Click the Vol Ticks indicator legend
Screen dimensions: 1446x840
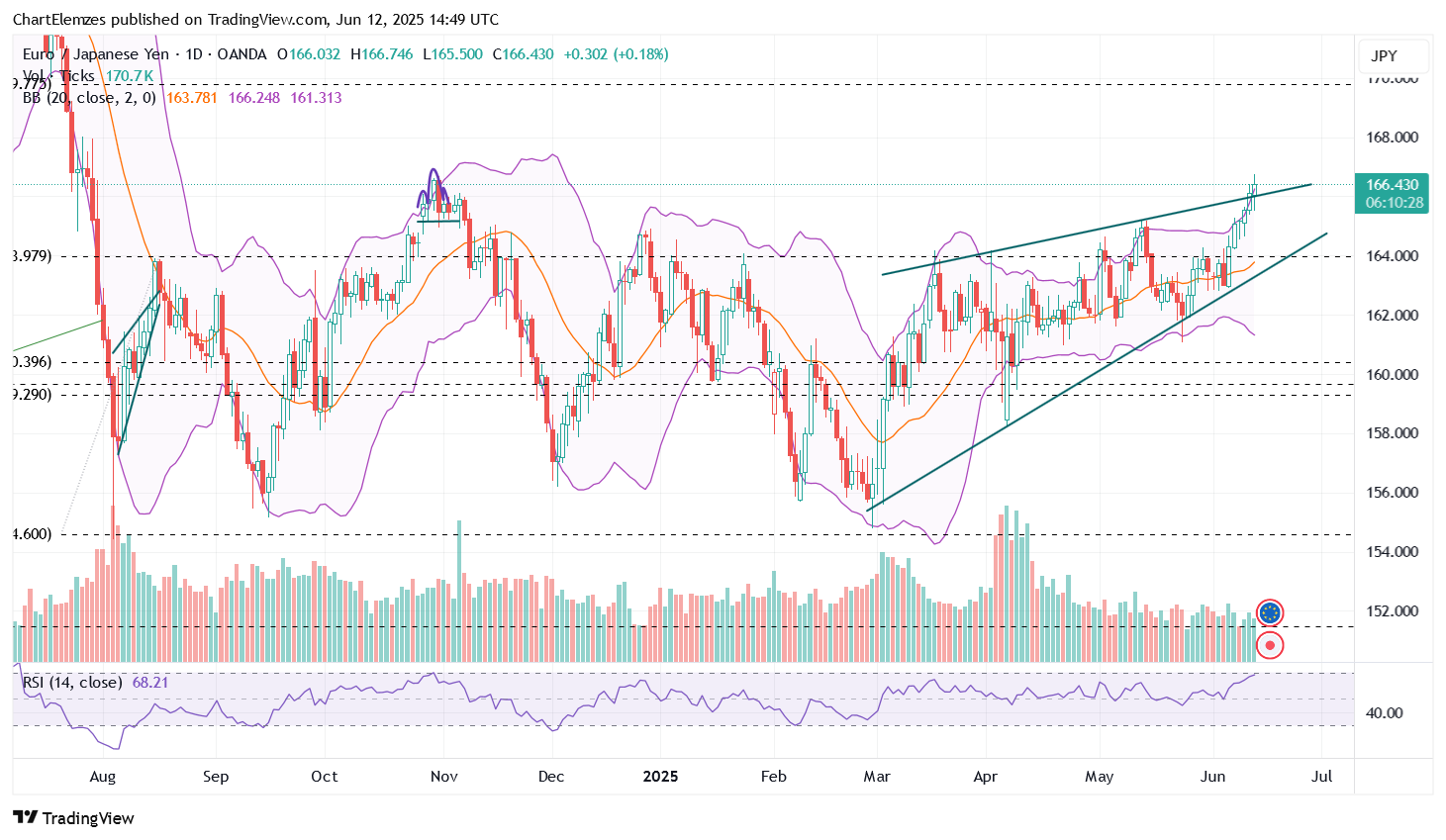[x=58, y=76]
